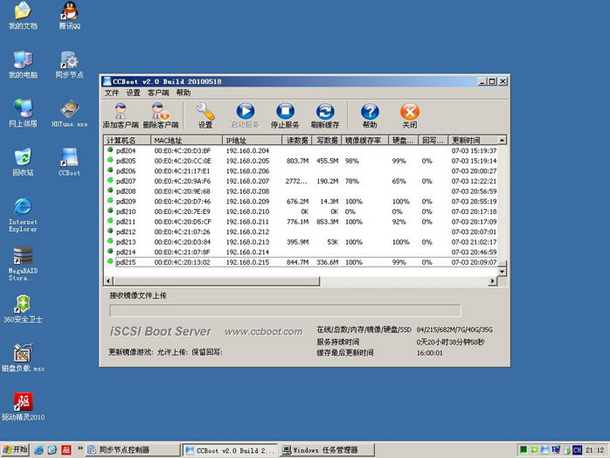Select client row pdl212
The height and width of the screenshot is (458, 610).
pos(302,232)
